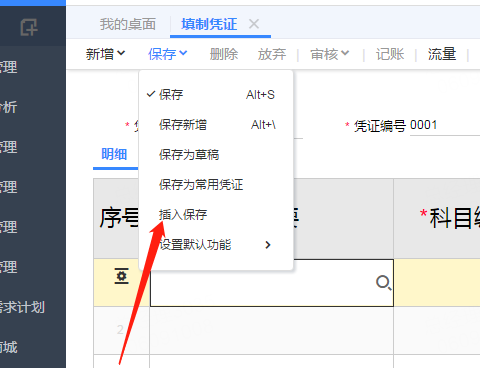Switch to the 我的桌面 tab

(128, 24)
